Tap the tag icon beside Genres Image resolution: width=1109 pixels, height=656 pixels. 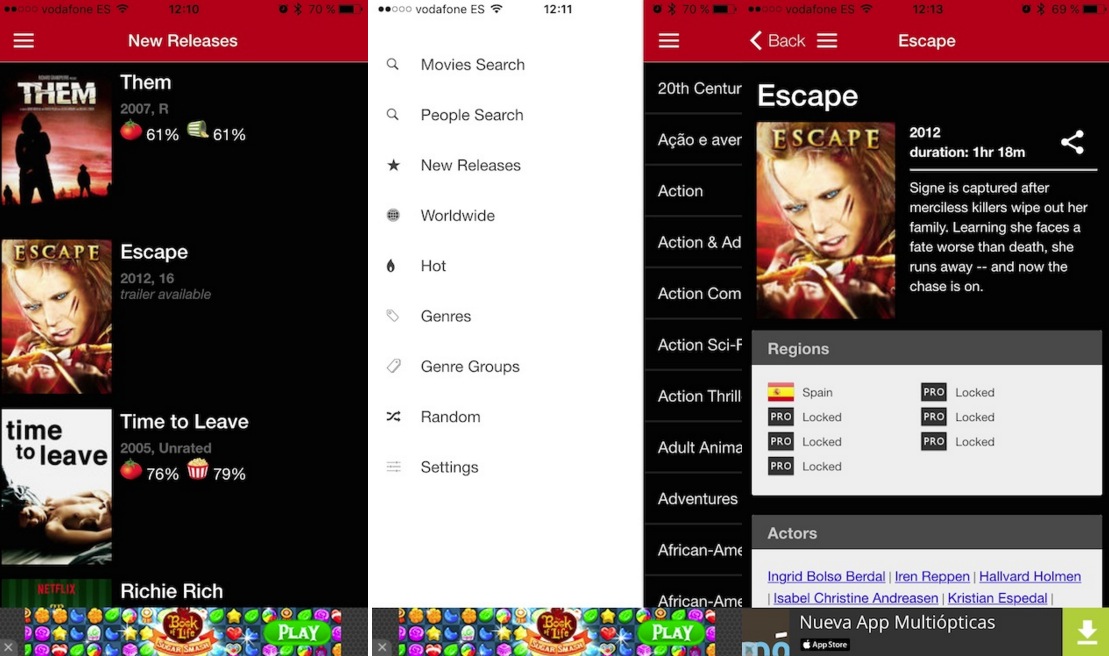(x=393, y=315)
